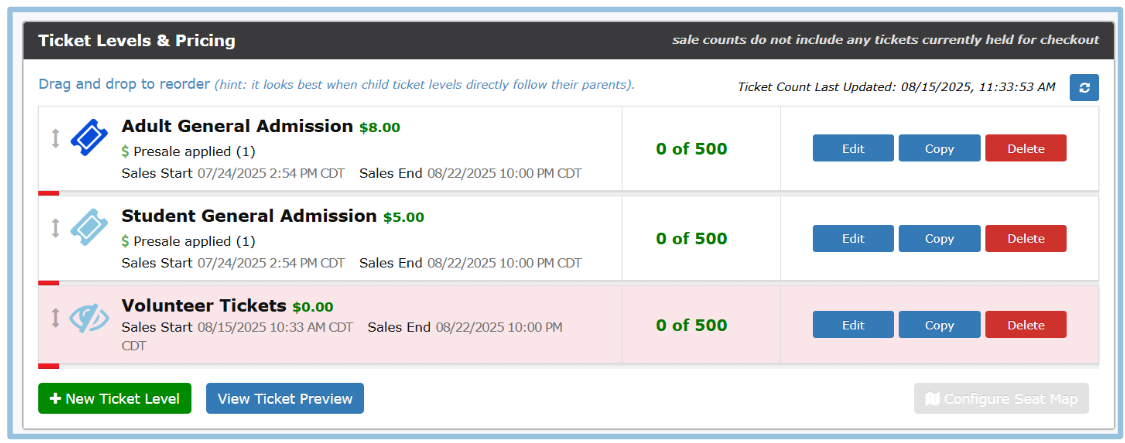The height and width of the screenshot is (443, 1125).
Task: Open the View Ticket Preview button
Action: pyautogui.click(x=285, y=398)
